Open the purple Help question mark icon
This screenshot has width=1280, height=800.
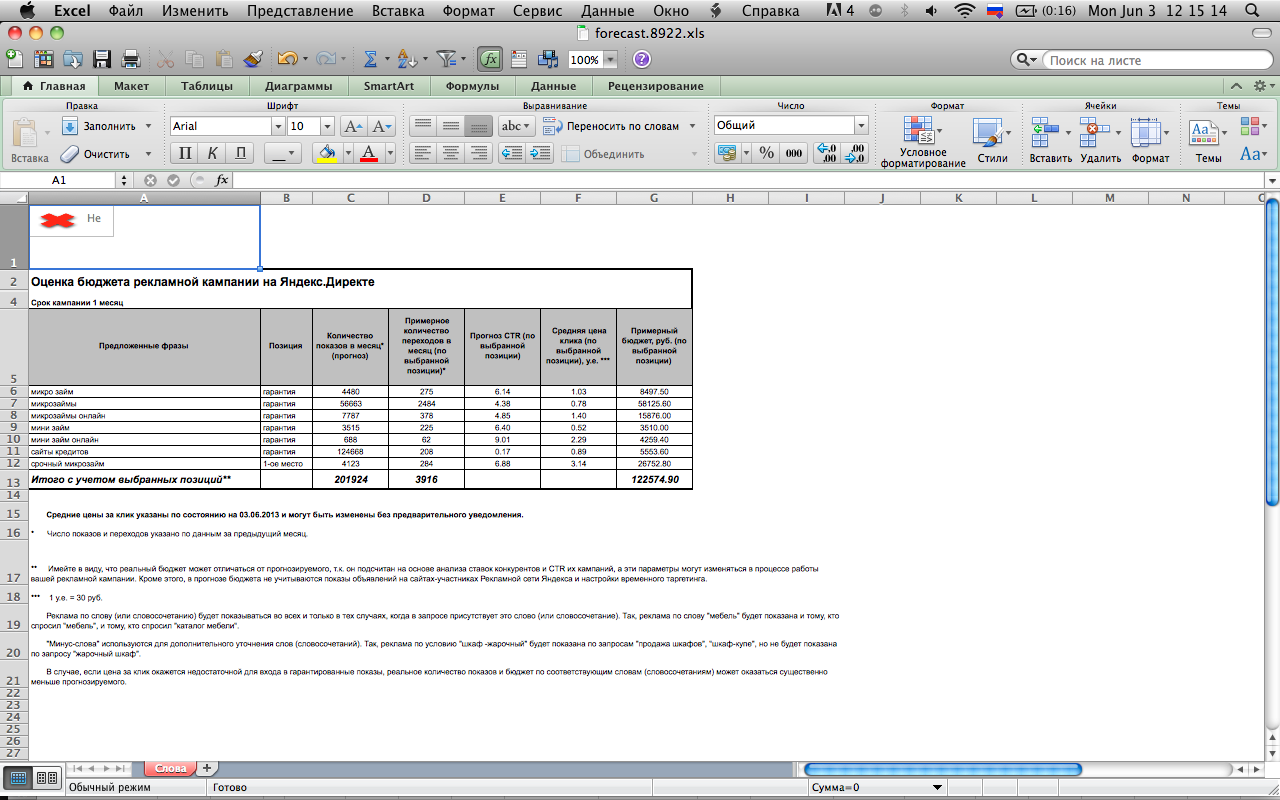coord(642,59)
